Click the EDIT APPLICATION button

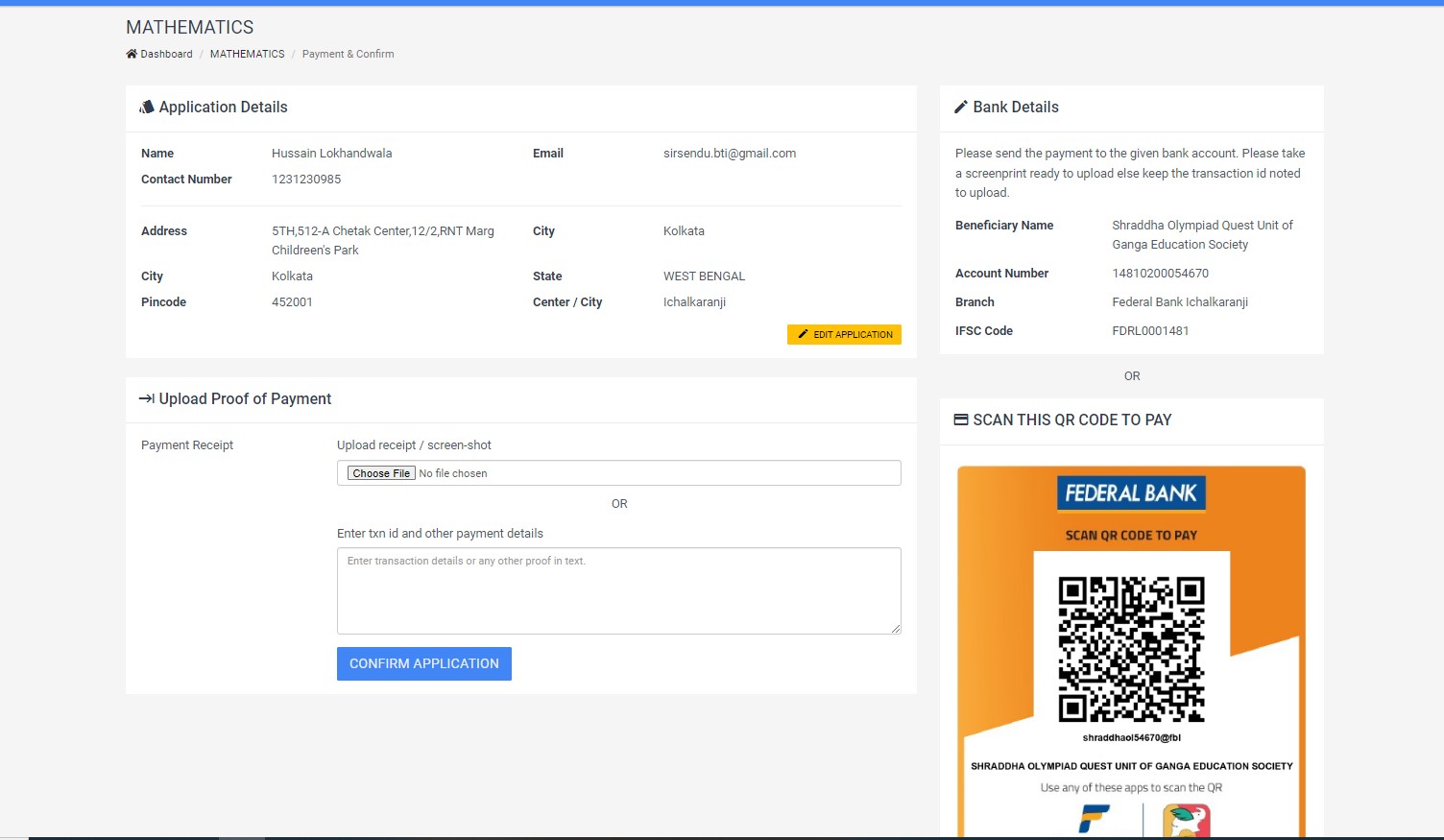point(844,334)
